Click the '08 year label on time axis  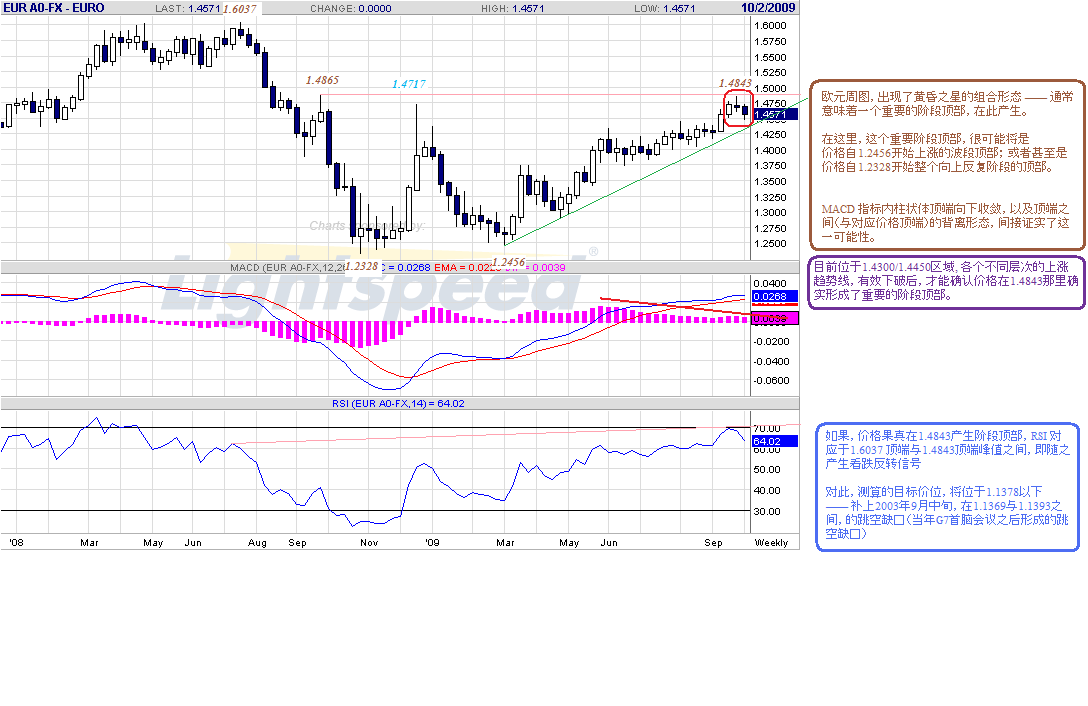point(15,543)
